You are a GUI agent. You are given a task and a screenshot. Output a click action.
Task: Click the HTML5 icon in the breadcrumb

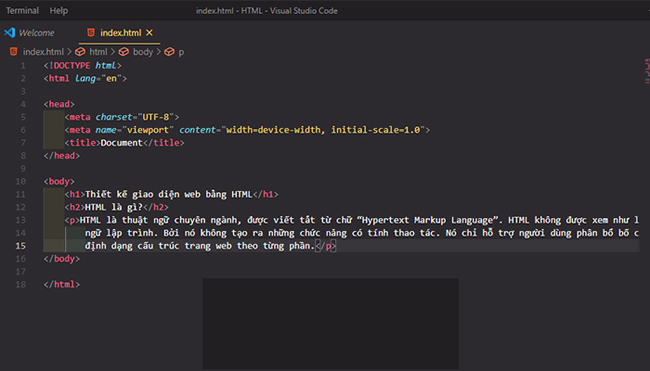(14, 51)
